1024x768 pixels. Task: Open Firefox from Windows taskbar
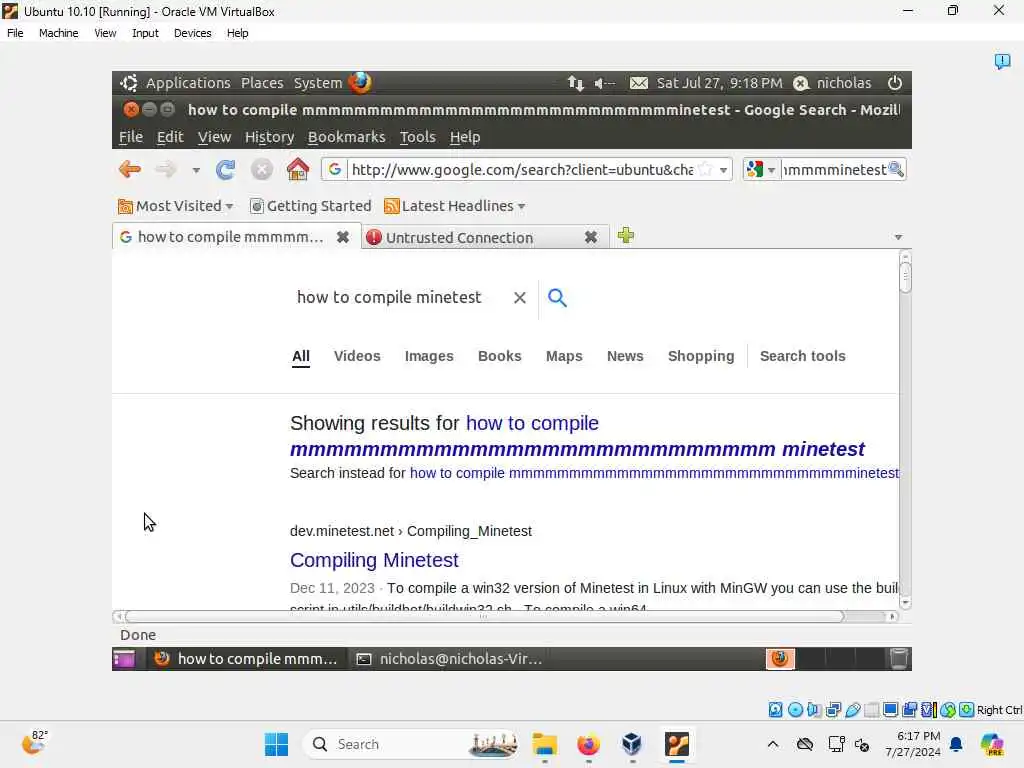point(588,744)
